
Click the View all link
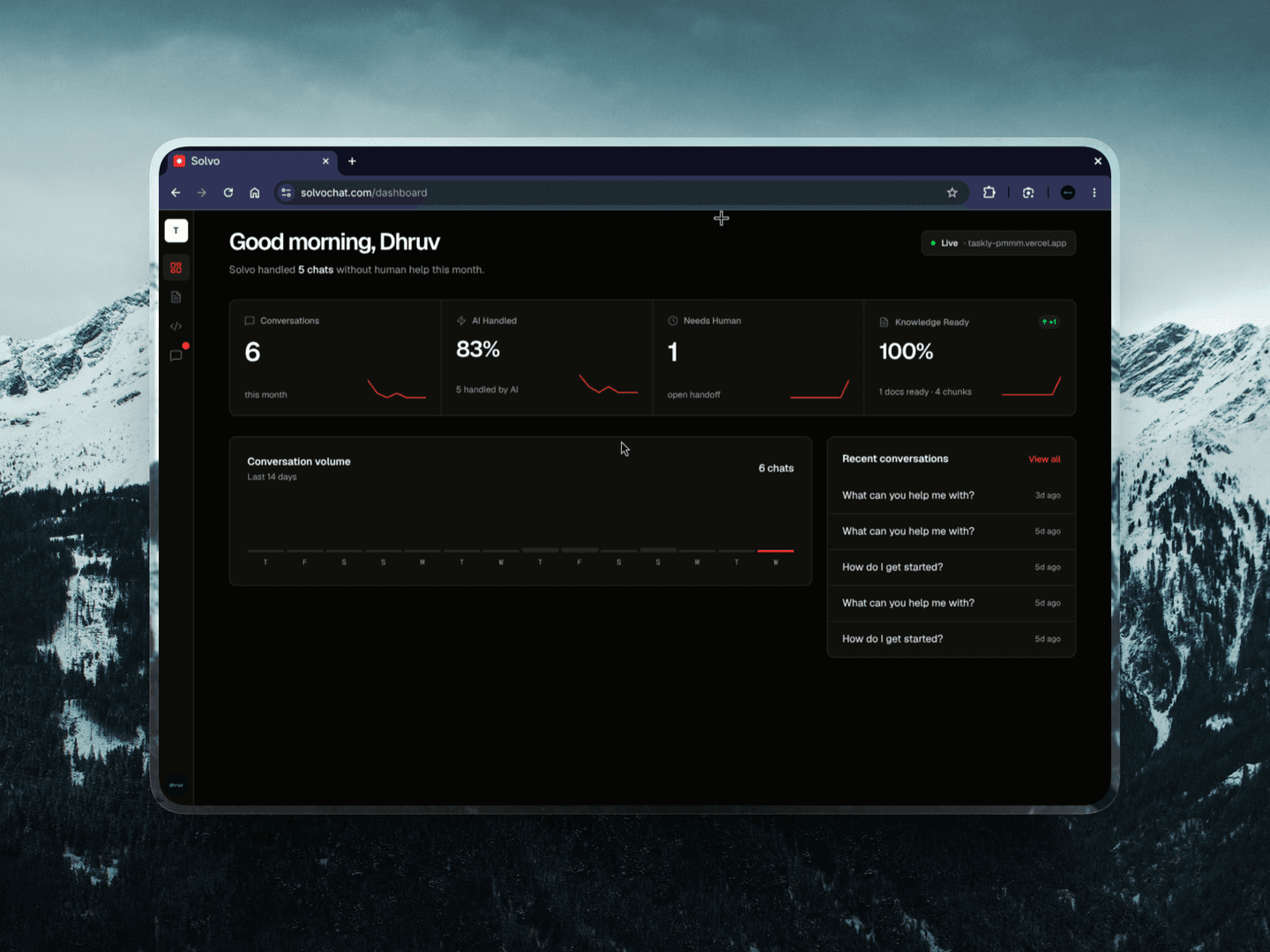pyautogui.click(x=1044, y=459)
